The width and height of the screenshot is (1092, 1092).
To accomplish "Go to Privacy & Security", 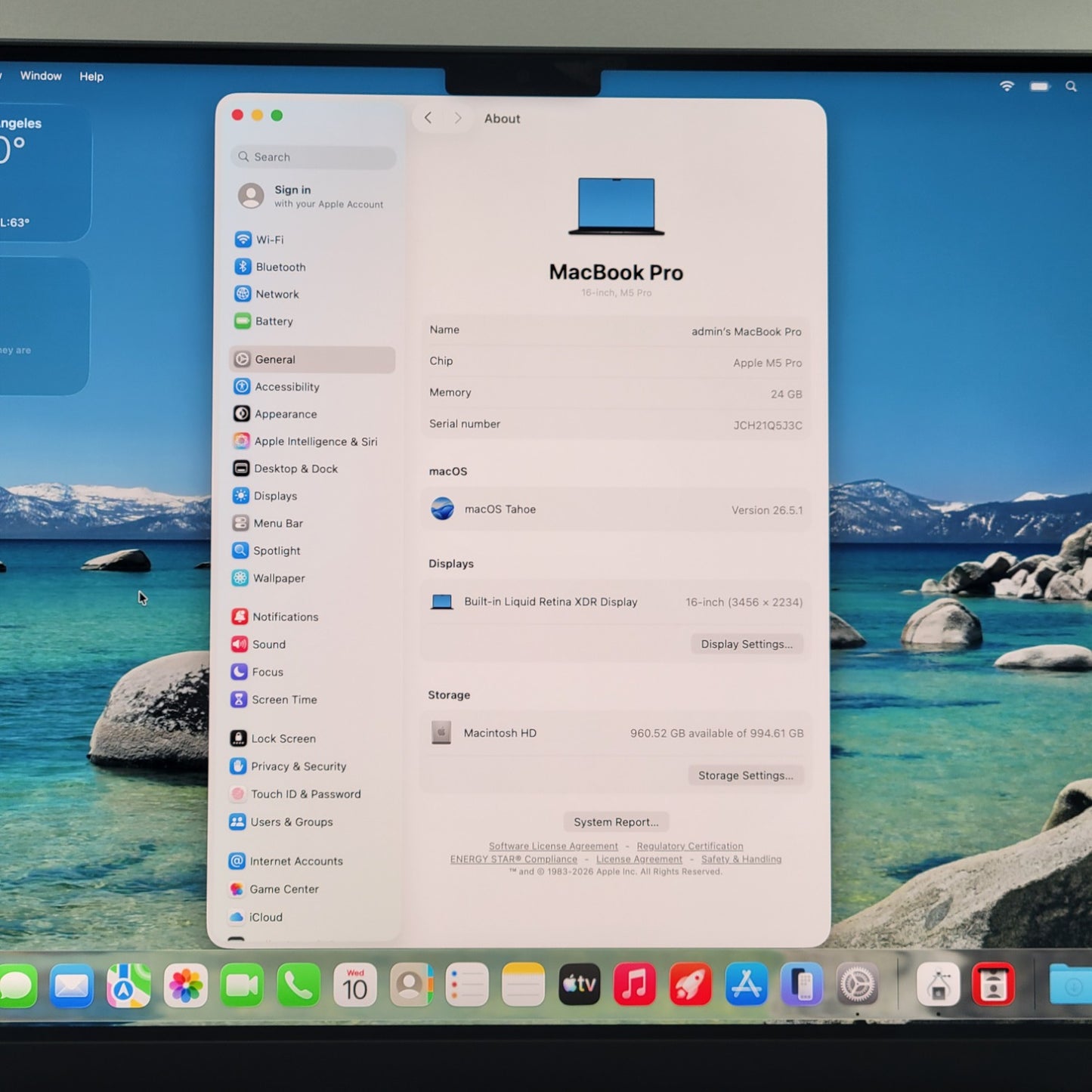I will point(310,766).
